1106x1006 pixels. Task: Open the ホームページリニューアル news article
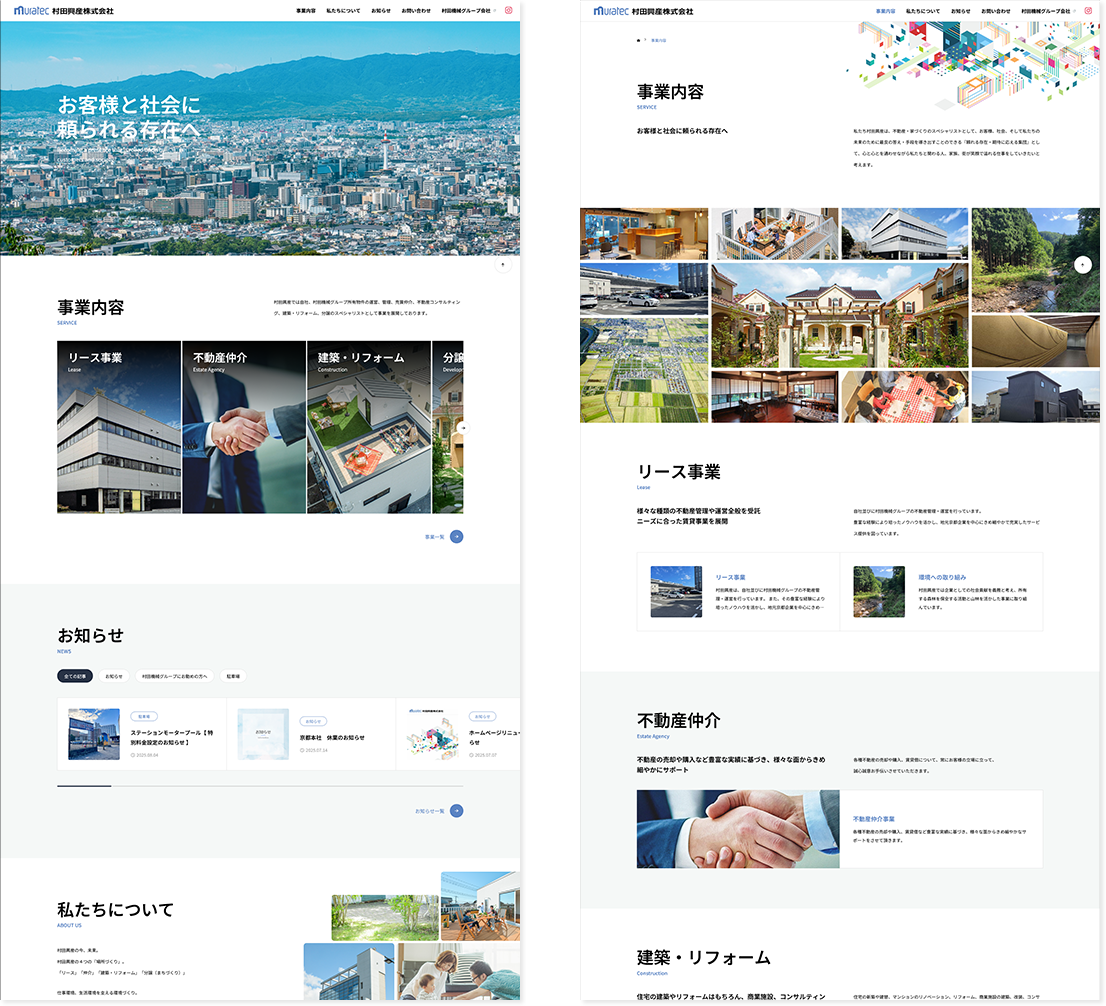coord(494,737)
